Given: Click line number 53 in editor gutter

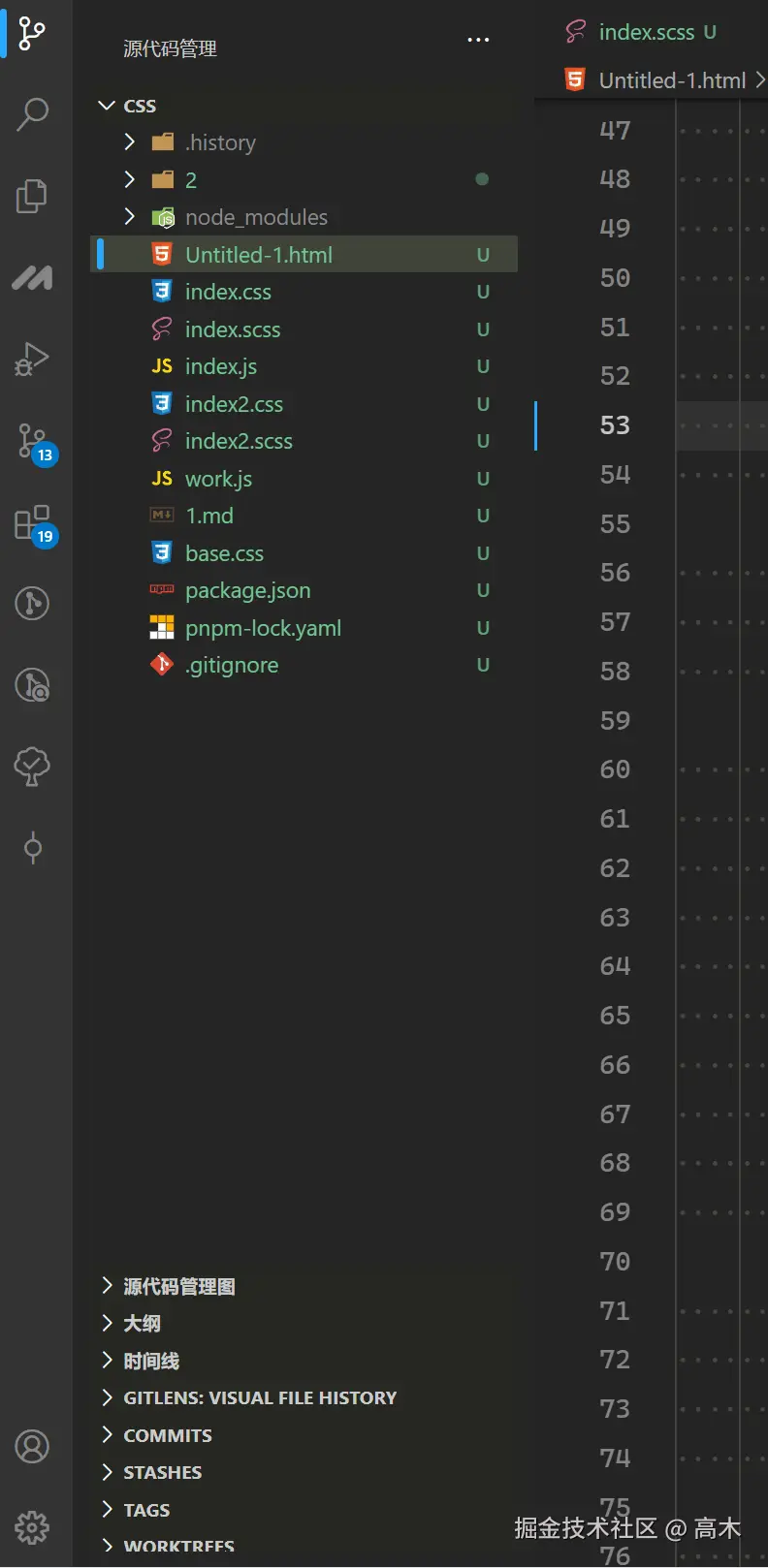Looking at the screenshot, I should coord(615,425).
